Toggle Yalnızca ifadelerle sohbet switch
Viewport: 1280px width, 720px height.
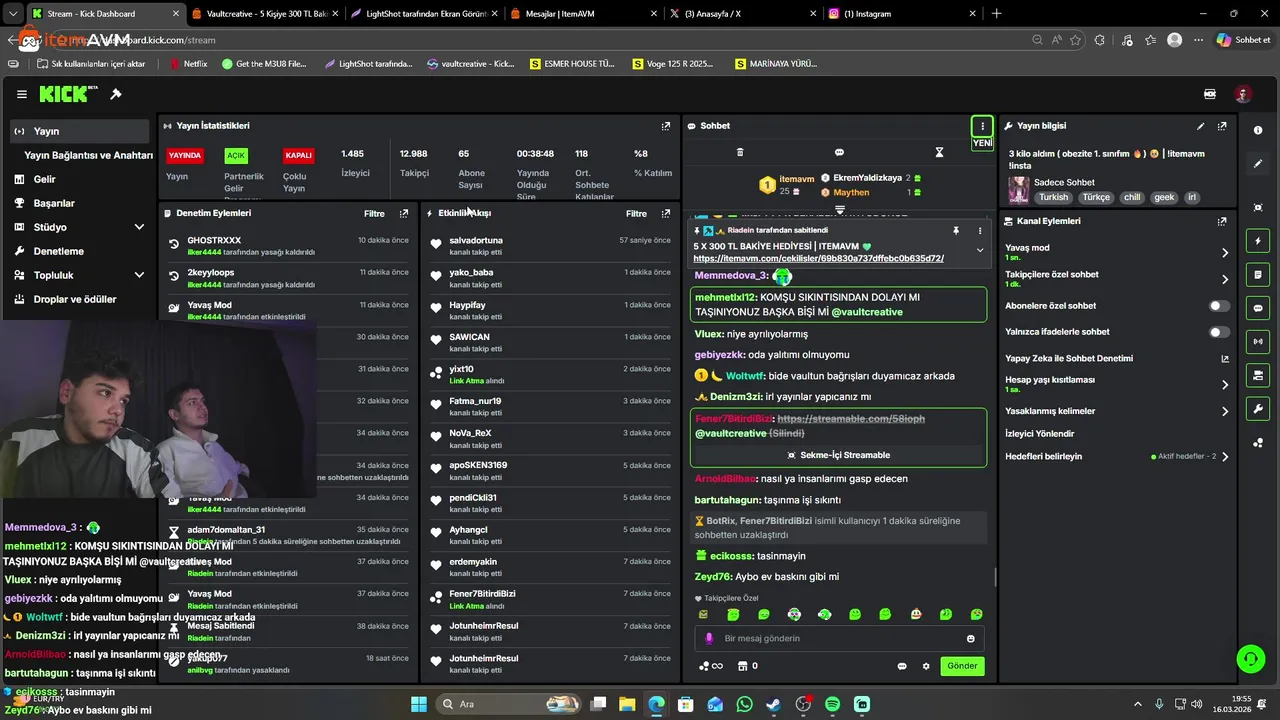click(1219, 332)
